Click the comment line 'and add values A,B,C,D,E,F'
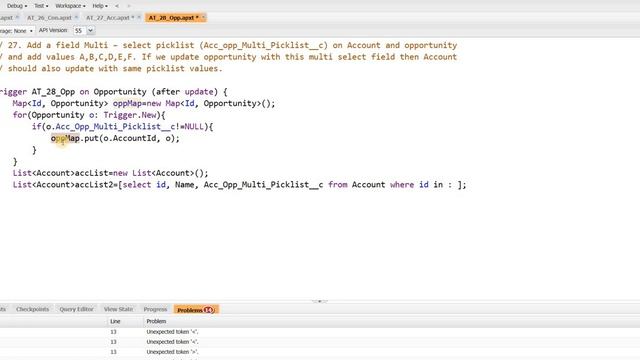This screenshot has width=640, height=360. 229,57
